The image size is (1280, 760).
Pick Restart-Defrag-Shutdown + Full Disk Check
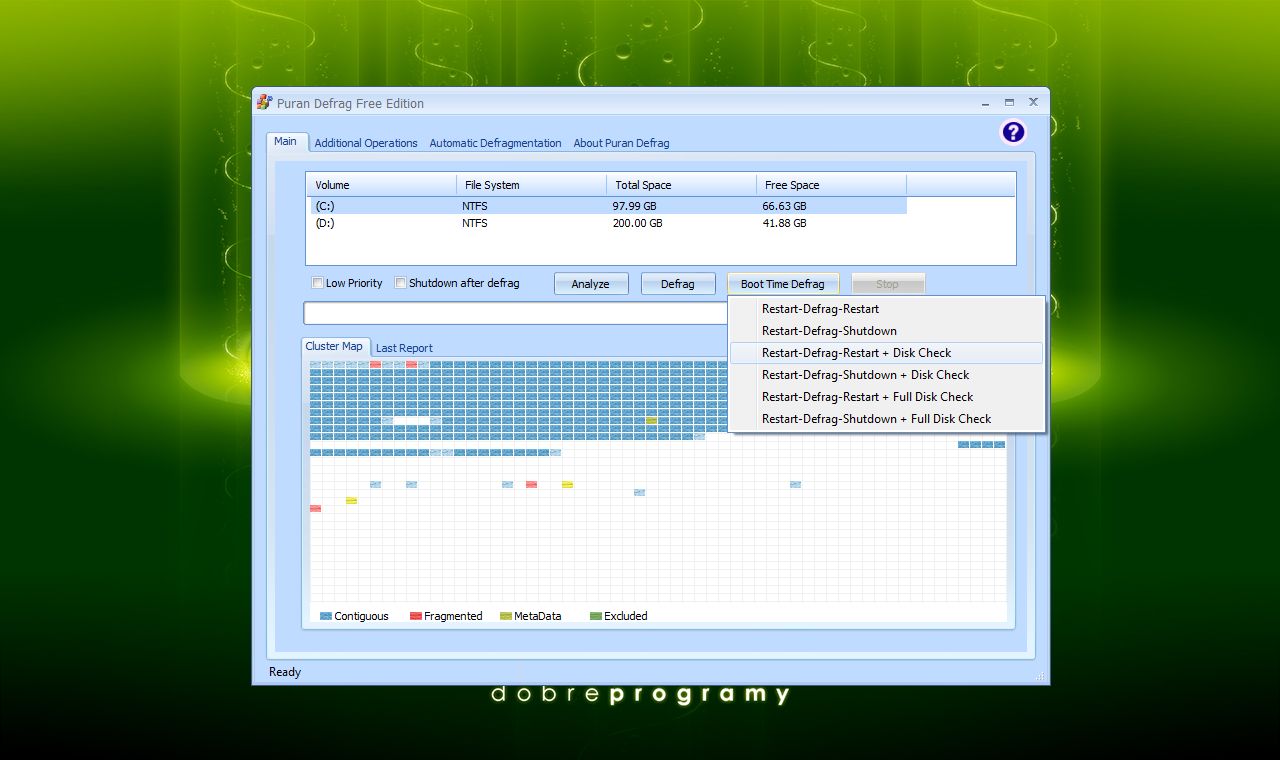coord(887,419)
